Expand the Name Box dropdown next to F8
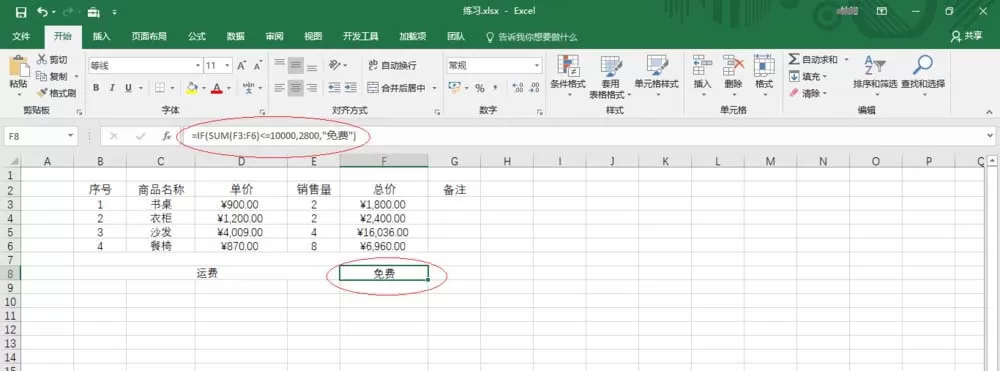This screenshot has width=1000, height=371. pyautogui.click(x=70, y=136)
